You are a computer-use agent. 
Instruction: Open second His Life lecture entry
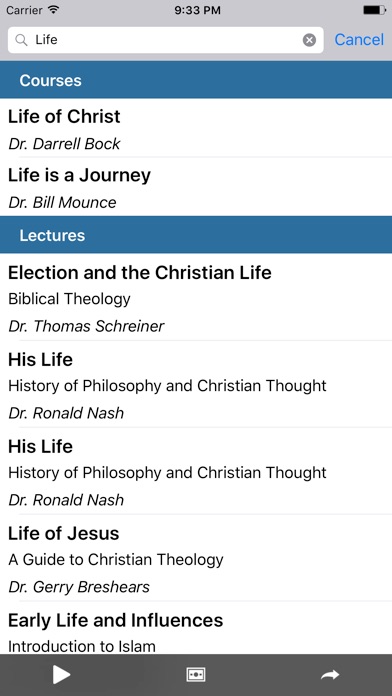point(196,471)
